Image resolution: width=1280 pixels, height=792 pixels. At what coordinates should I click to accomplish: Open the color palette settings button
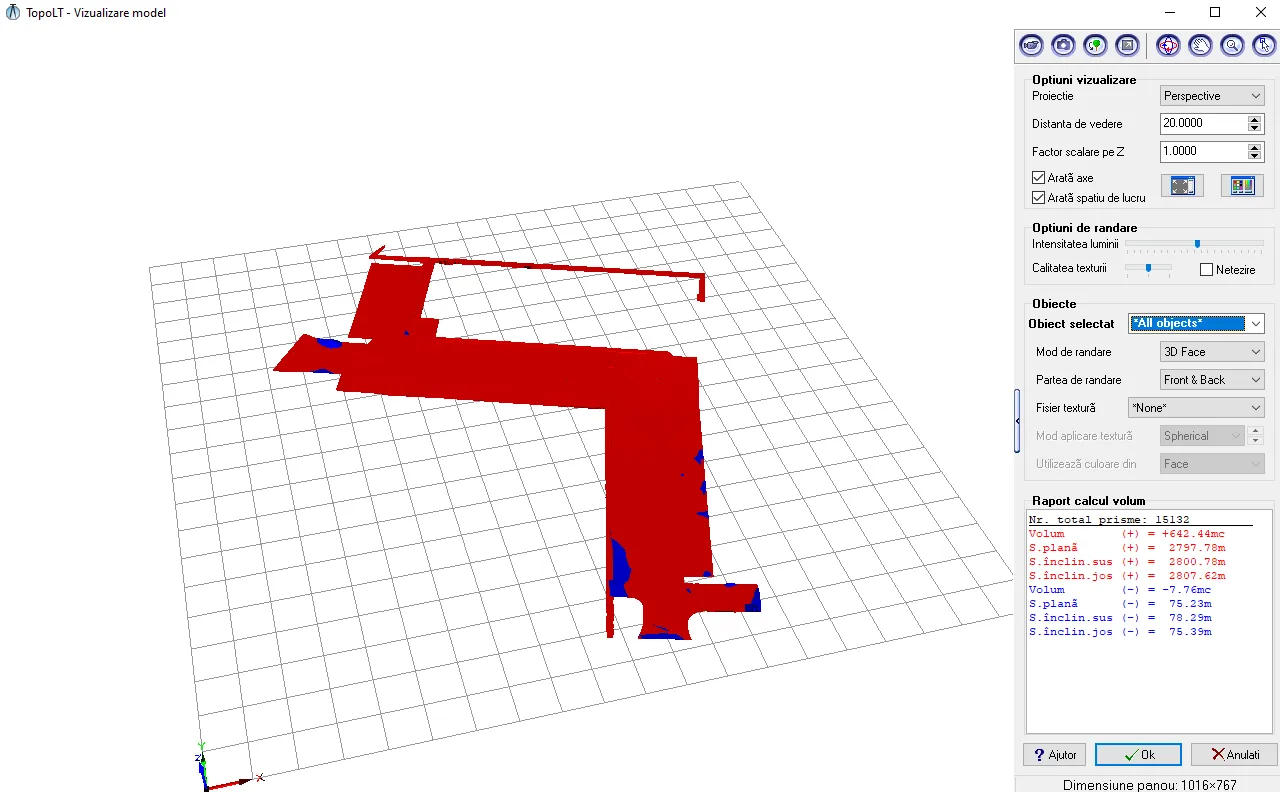[1242, 186]
